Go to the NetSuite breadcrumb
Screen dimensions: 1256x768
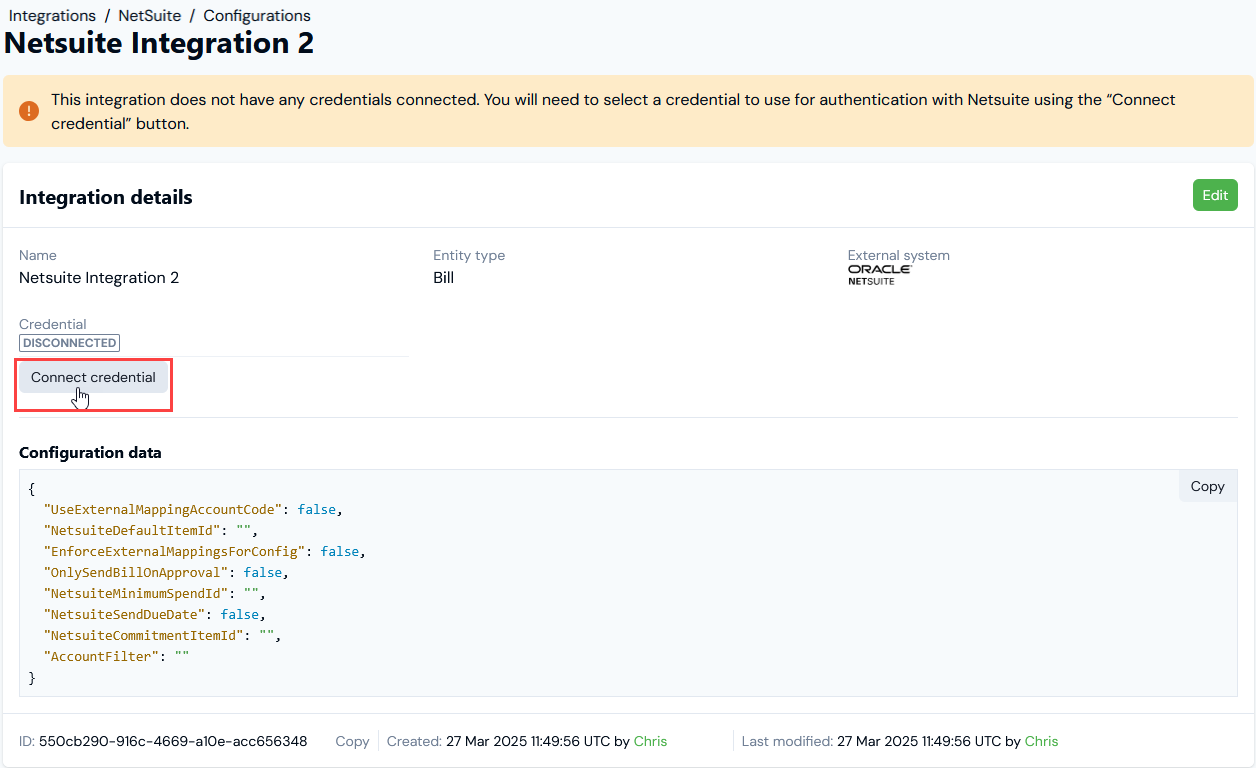tap(150, 16)
